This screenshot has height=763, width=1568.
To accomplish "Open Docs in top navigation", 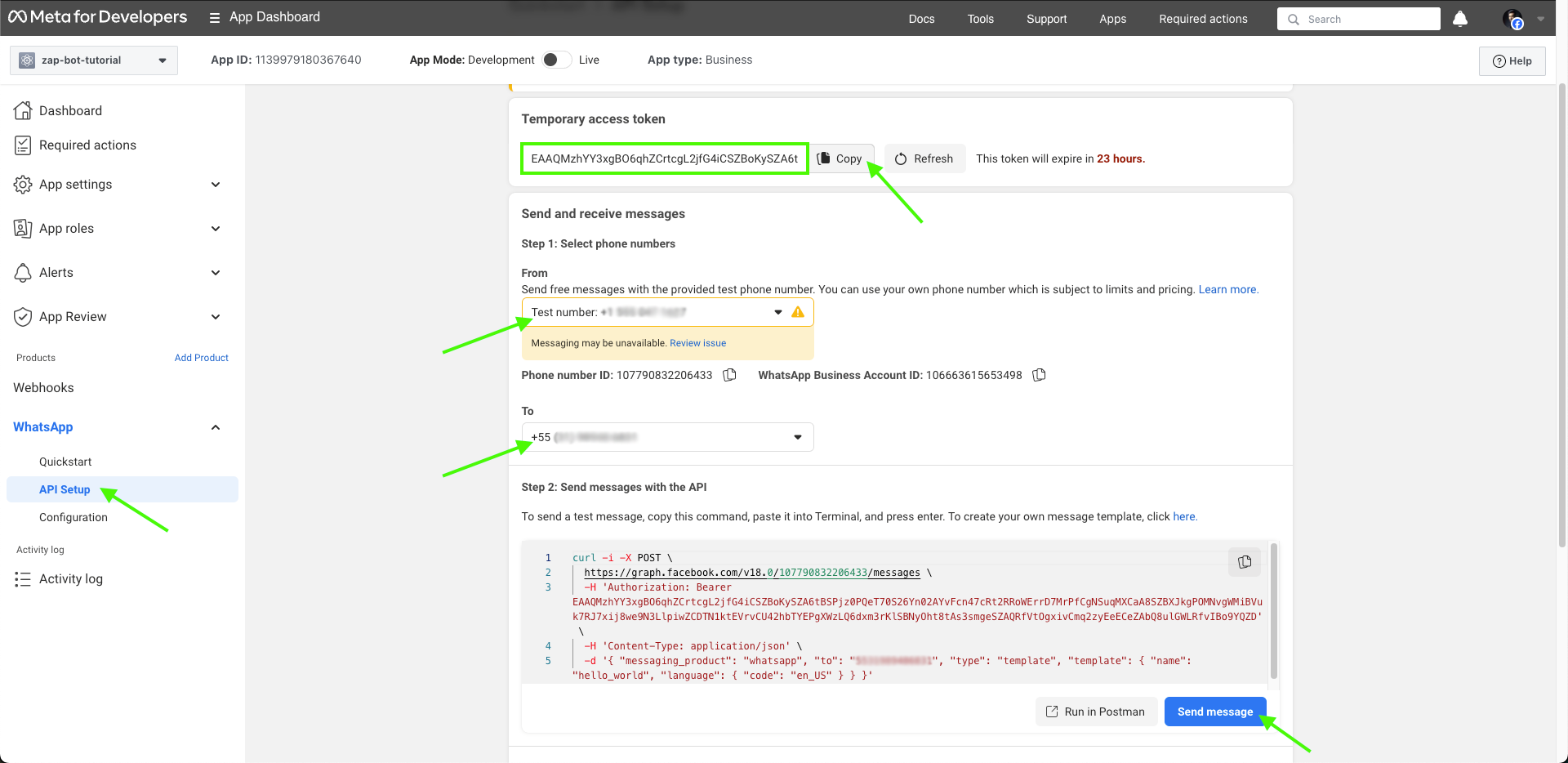I will tap(921, 19).
